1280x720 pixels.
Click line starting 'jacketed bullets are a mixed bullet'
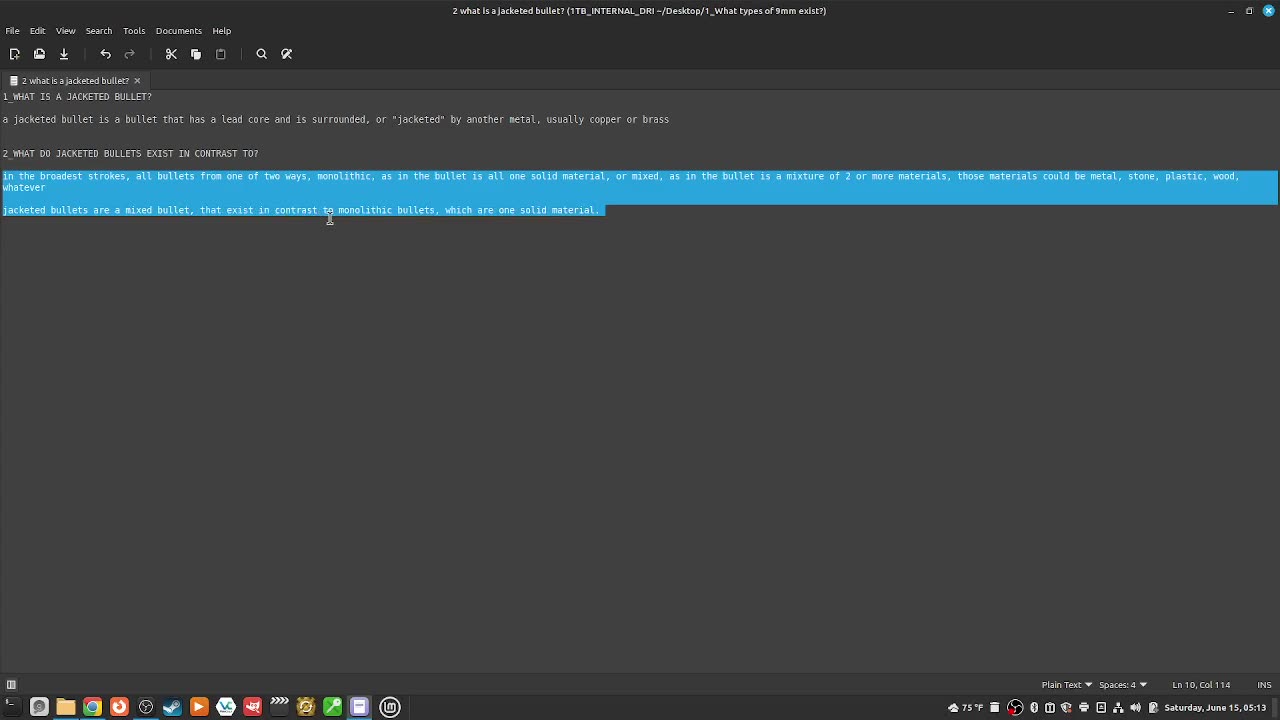point(301,211)
